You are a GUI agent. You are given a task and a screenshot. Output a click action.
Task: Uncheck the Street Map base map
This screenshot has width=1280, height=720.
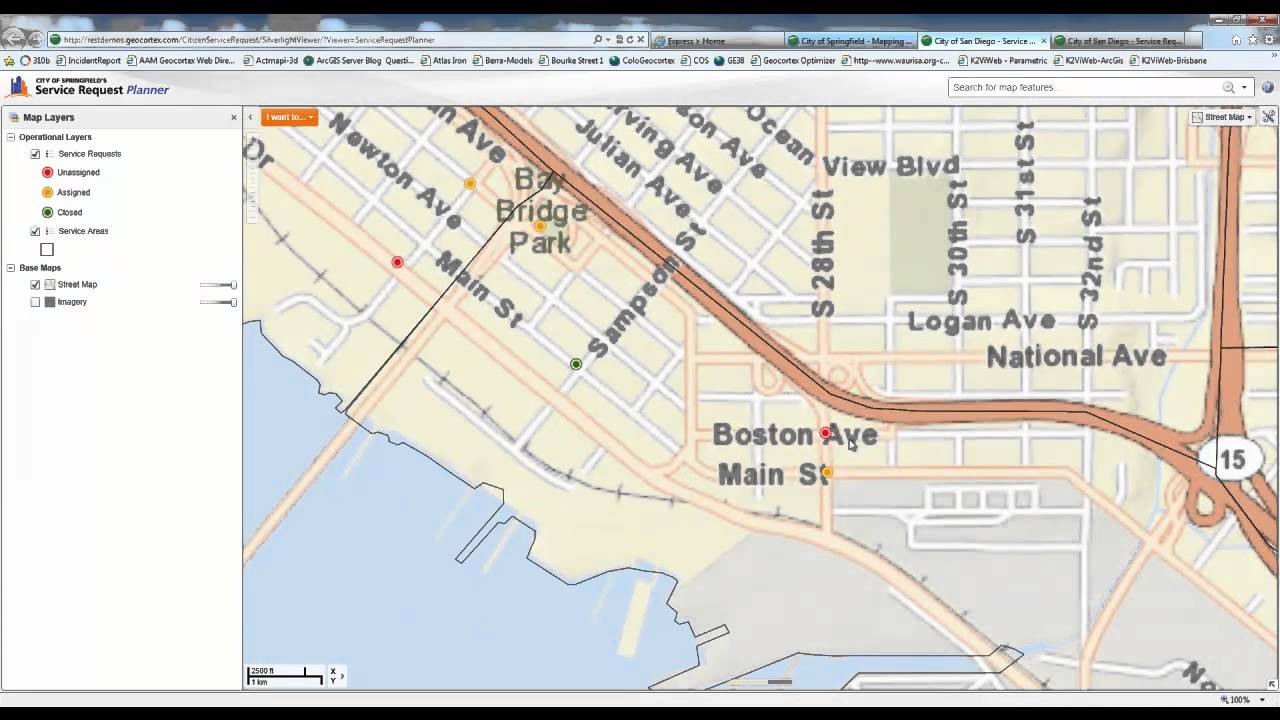[x=35, y=285]
